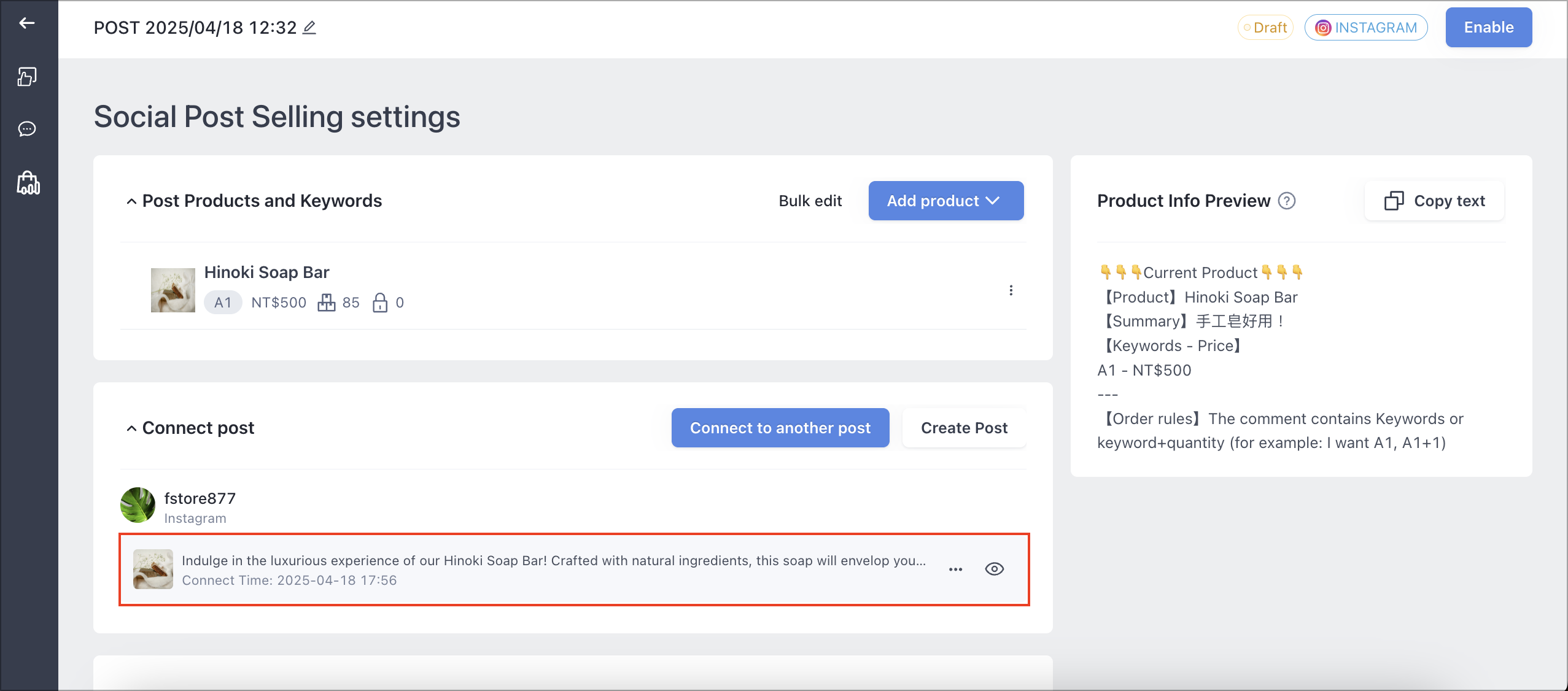The image size is (1568, 691).
Task: Click the back arrow in sidebar
Action: point(27,23)
